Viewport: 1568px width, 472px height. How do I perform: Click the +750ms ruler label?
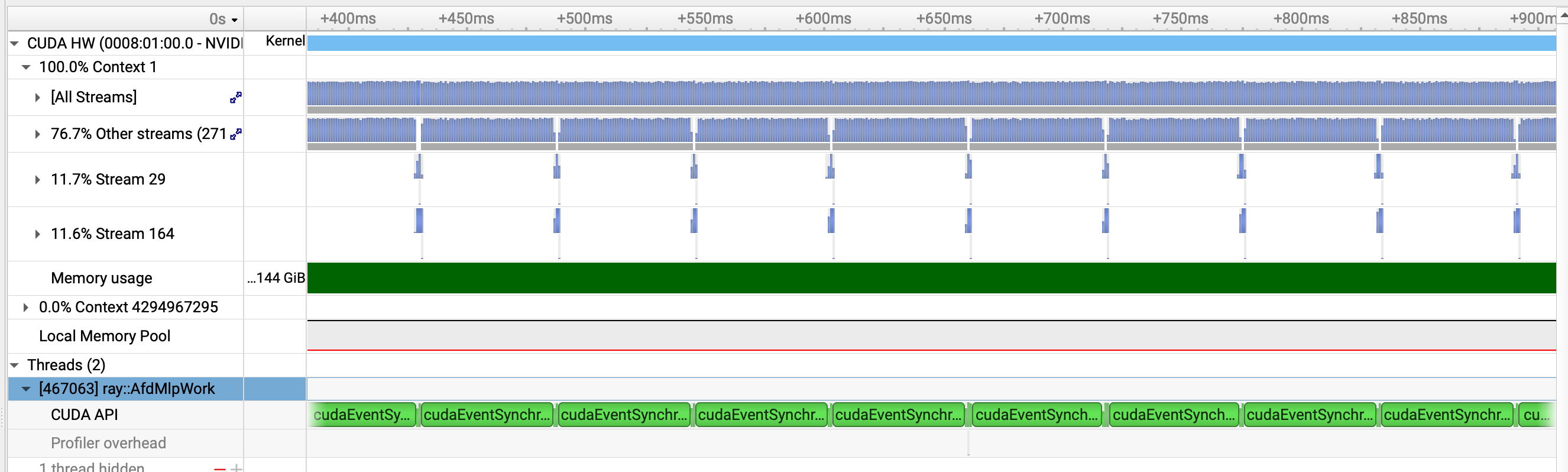(1180, 19)
